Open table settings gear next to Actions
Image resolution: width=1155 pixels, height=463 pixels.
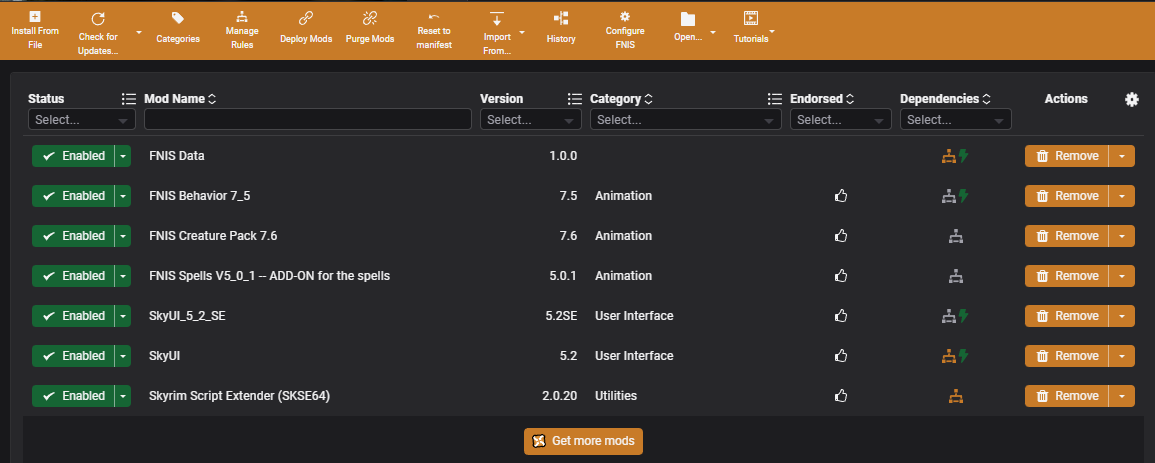[1132, 99]
